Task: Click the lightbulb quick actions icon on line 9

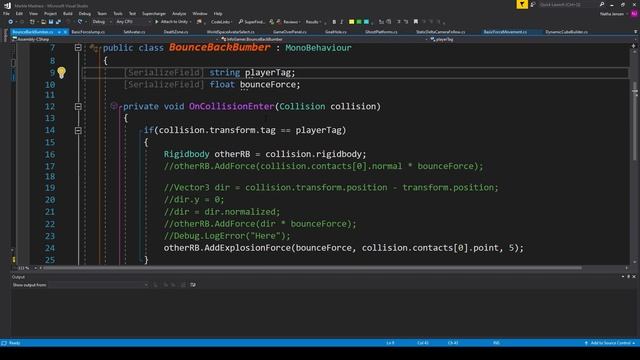Action: point(61,73)
